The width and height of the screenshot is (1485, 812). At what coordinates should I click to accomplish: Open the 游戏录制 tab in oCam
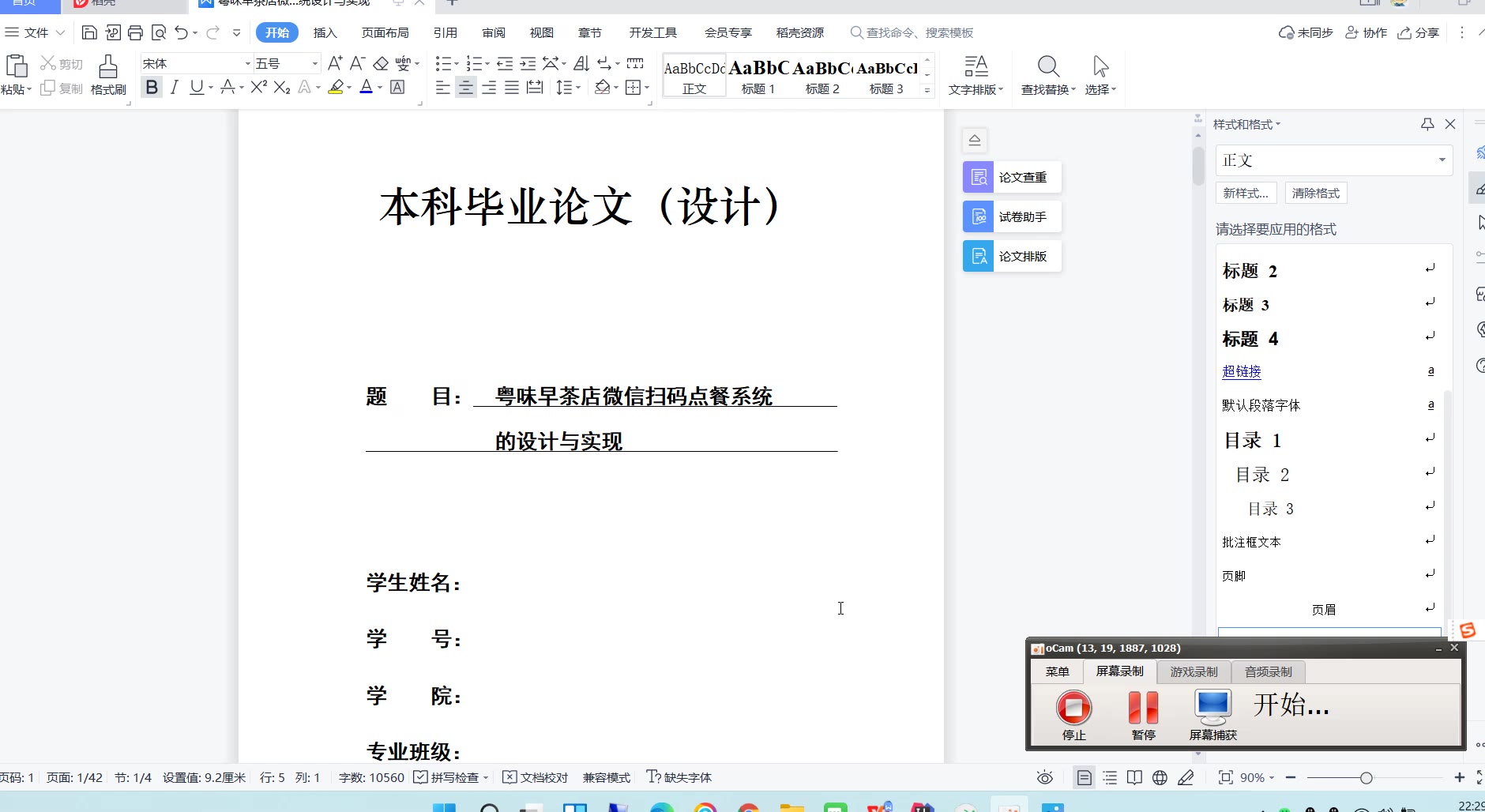tap(1194, 671)
